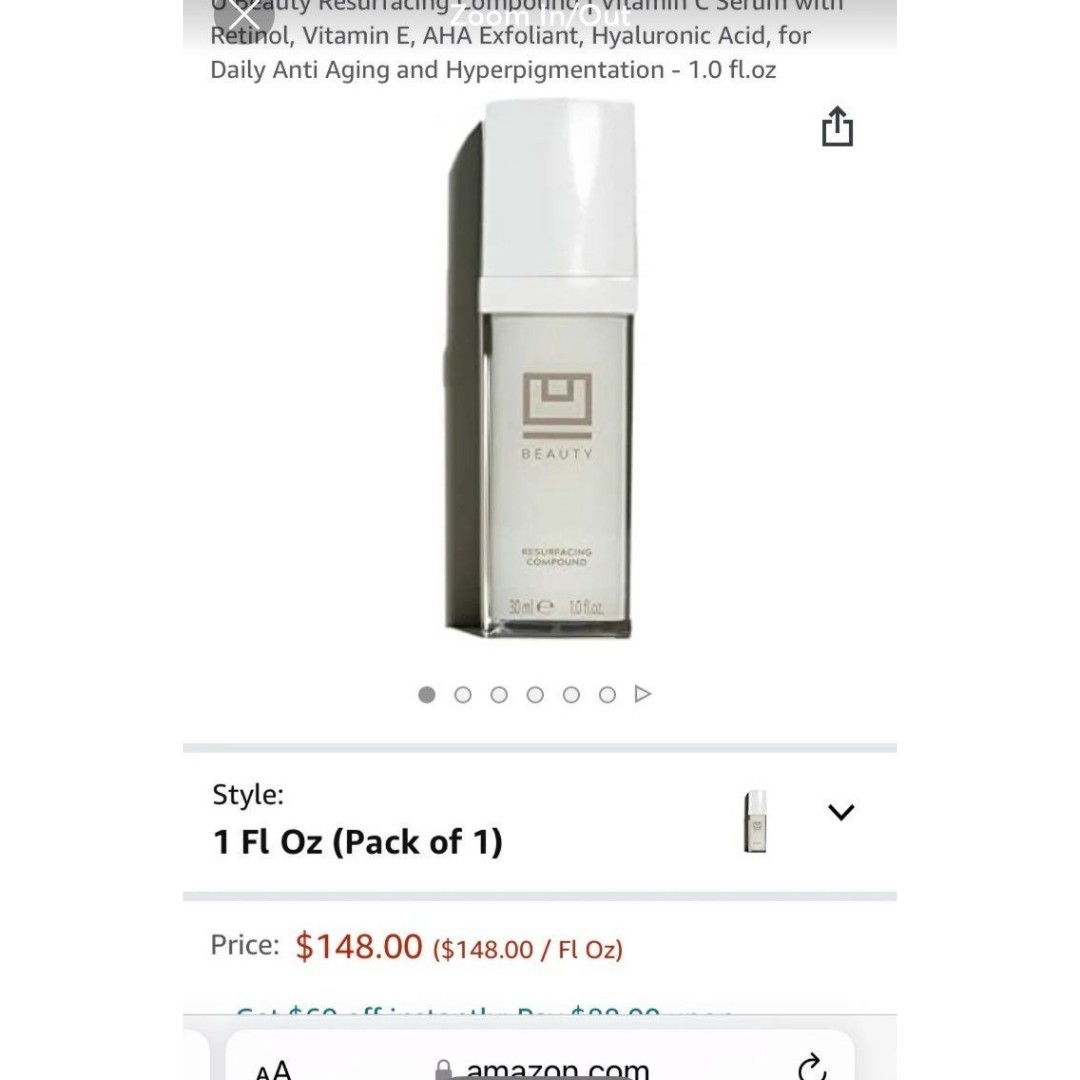Tap the lock icon next to amazon.com
The height and width of the screenshot is (1080, 1080).
pos(445,1070)
